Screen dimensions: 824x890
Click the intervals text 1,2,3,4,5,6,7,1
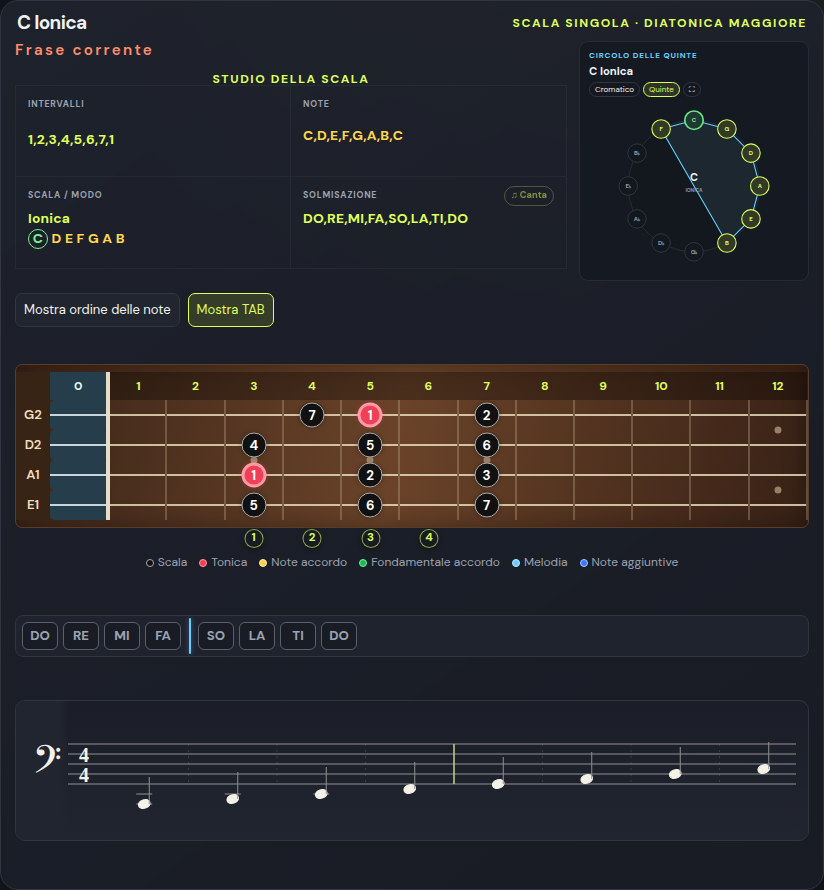click(x=71, y=140)
